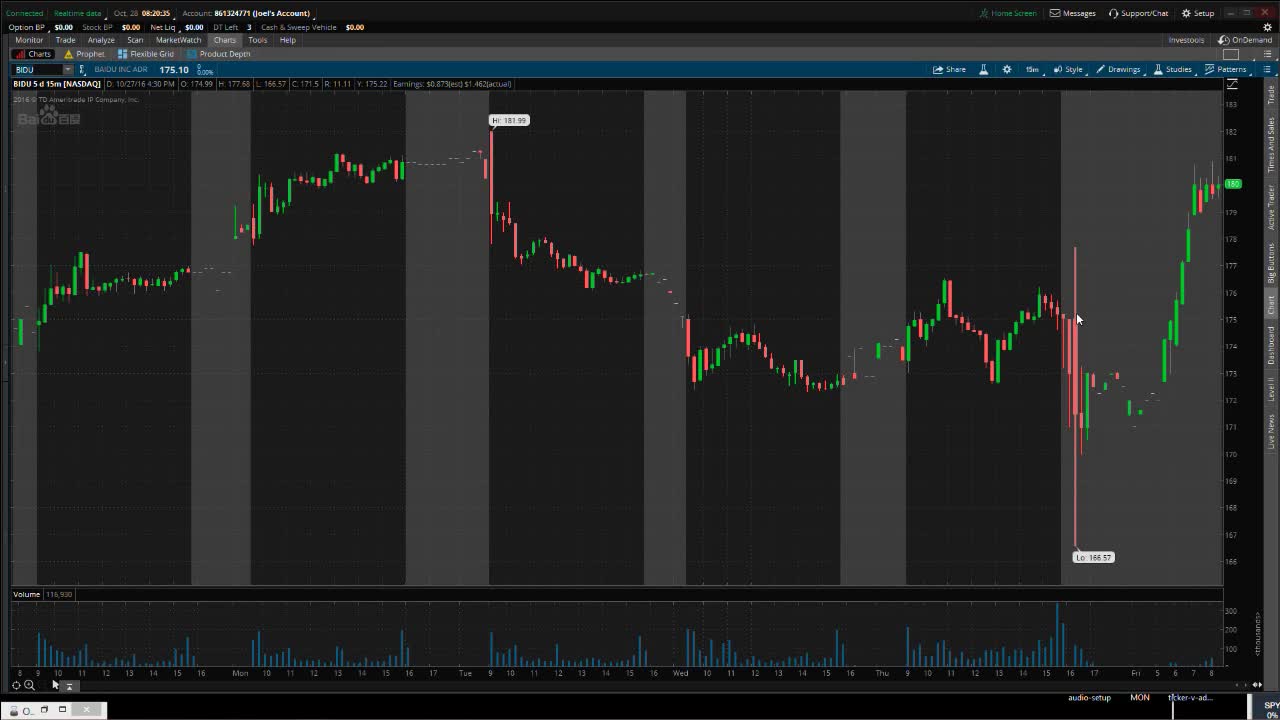This screenshot has height=720, width=1280.
Task: Open the Monitor tab
Action: click(x=29, y=40)
